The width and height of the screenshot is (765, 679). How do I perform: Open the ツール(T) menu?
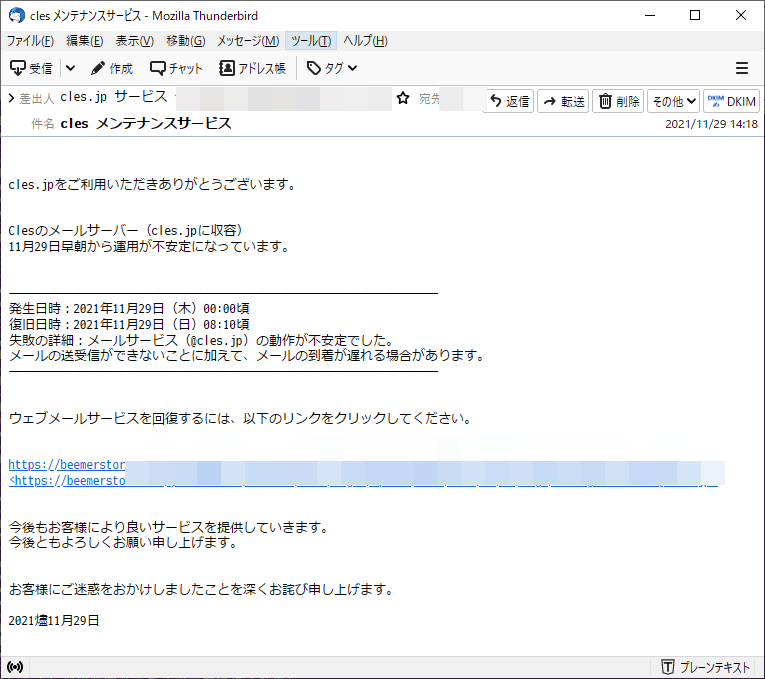click(311, 41)
